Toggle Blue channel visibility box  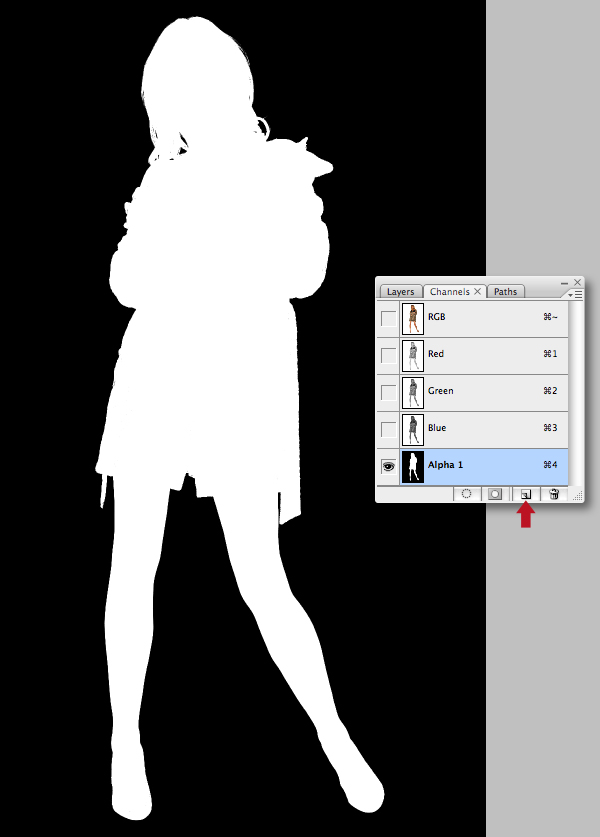pyautogui.click(x=389, y=429)
